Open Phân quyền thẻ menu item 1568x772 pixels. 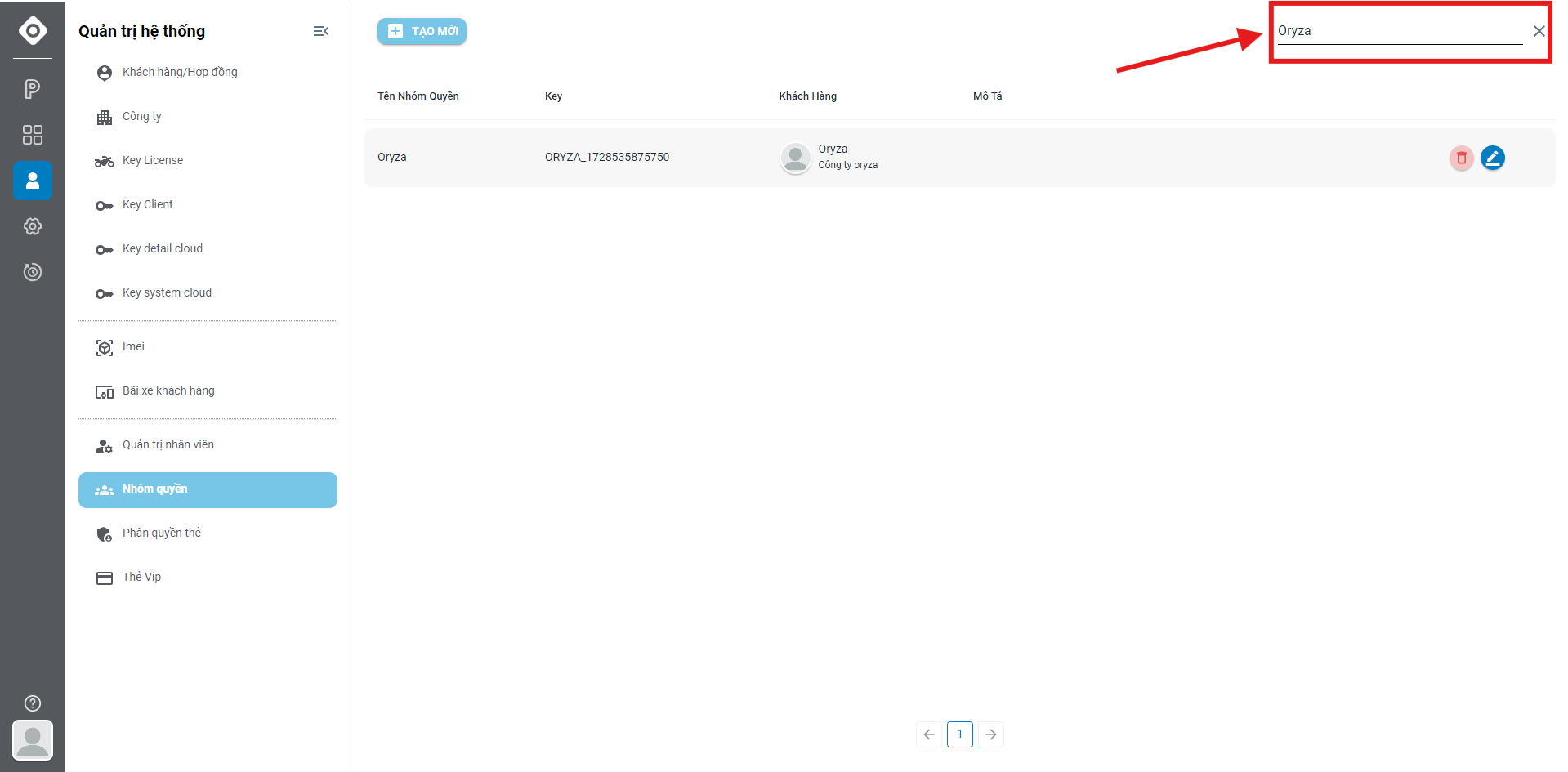(x=208, y=533)
